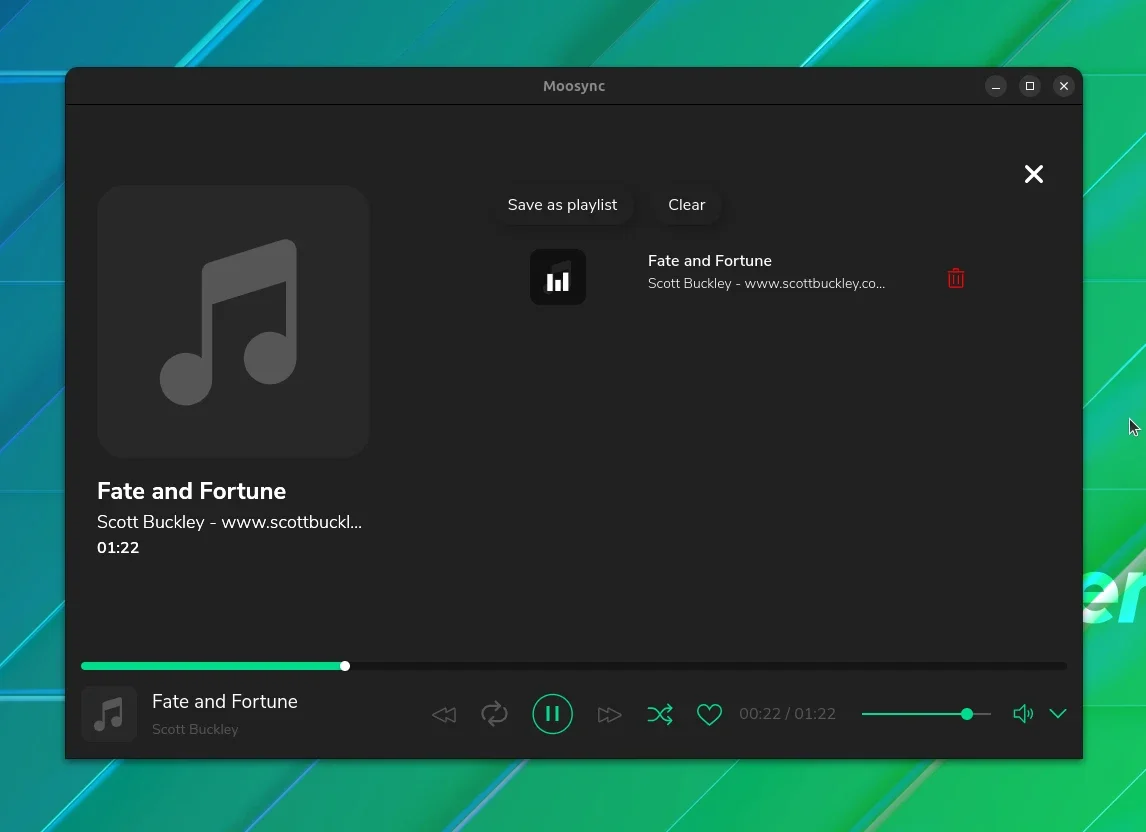Click Save as playlist button
The image size is (1146, 832).
point(562,205)
